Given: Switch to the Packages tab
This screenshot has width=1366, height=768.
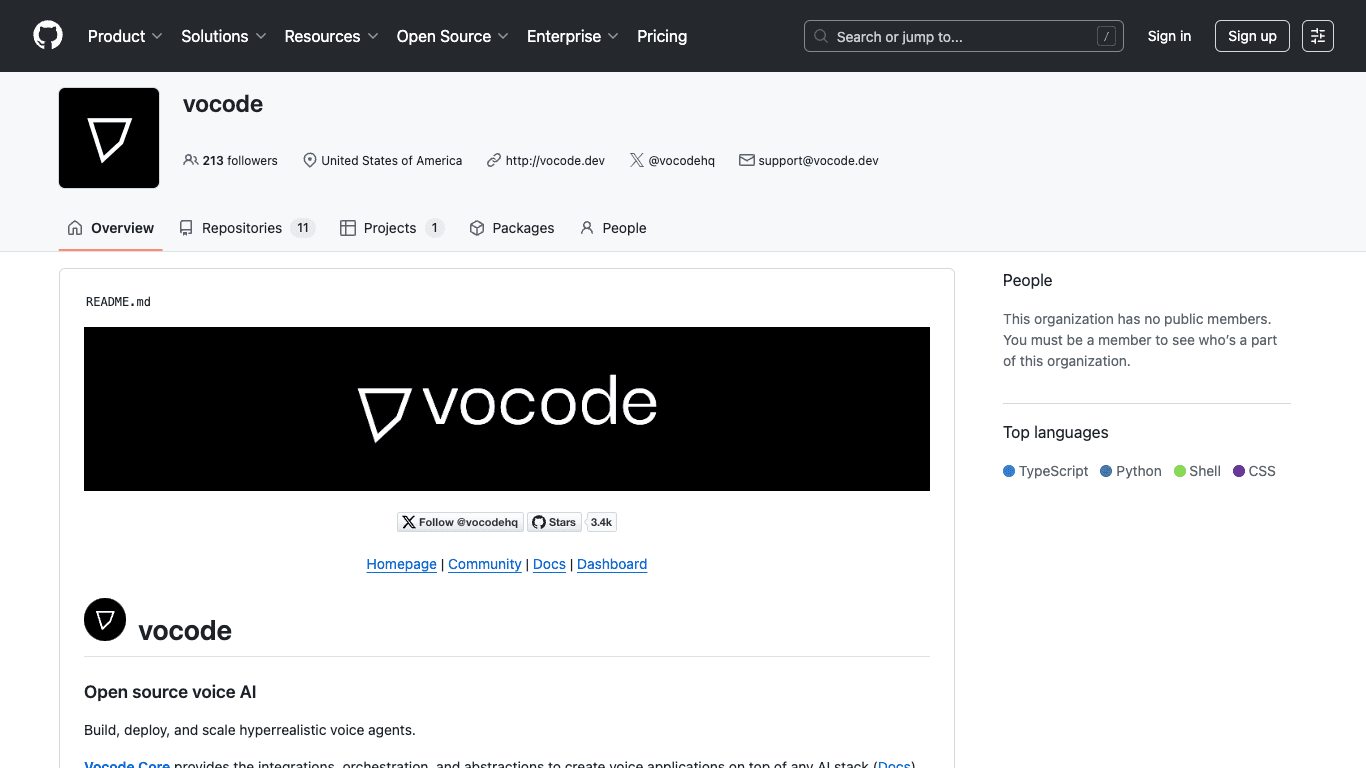Looking at the screenshot, I should click(x=512, y=228).
